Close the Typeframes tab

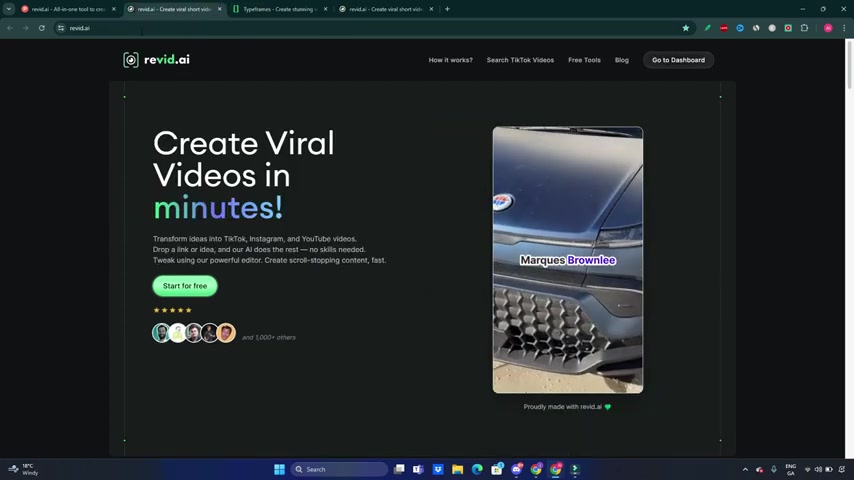(x=325, y=9)
